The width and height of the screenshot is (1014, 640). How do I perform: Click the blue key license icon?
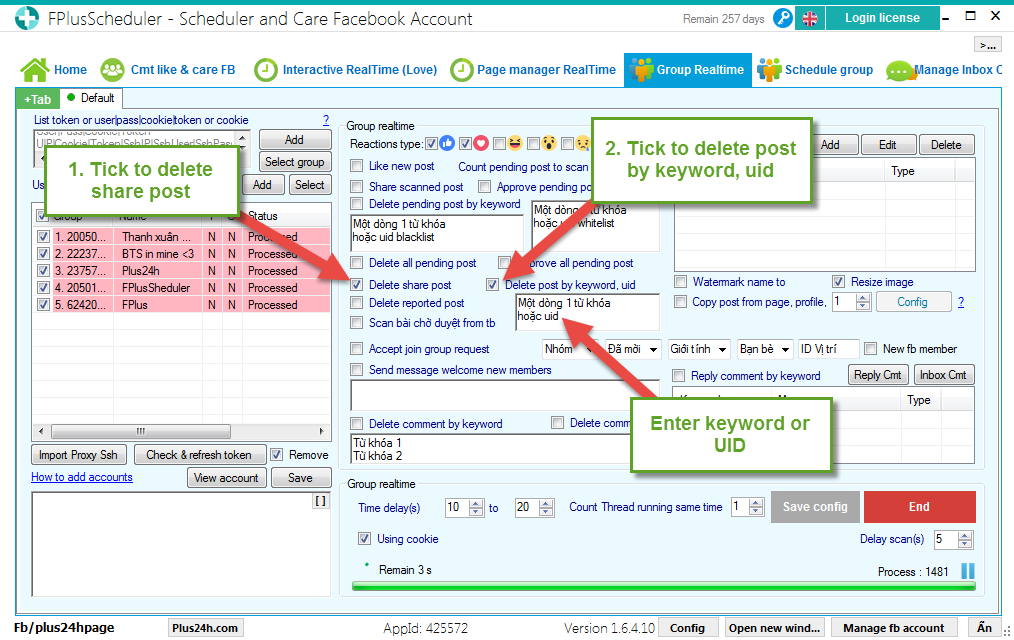click(x=783, y=18)
